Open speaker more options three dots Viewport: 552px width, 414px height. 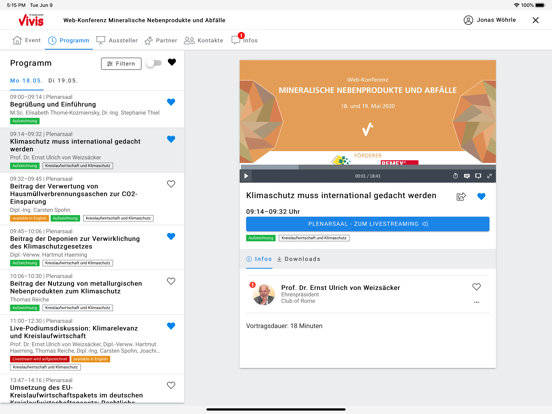(476, 302)
